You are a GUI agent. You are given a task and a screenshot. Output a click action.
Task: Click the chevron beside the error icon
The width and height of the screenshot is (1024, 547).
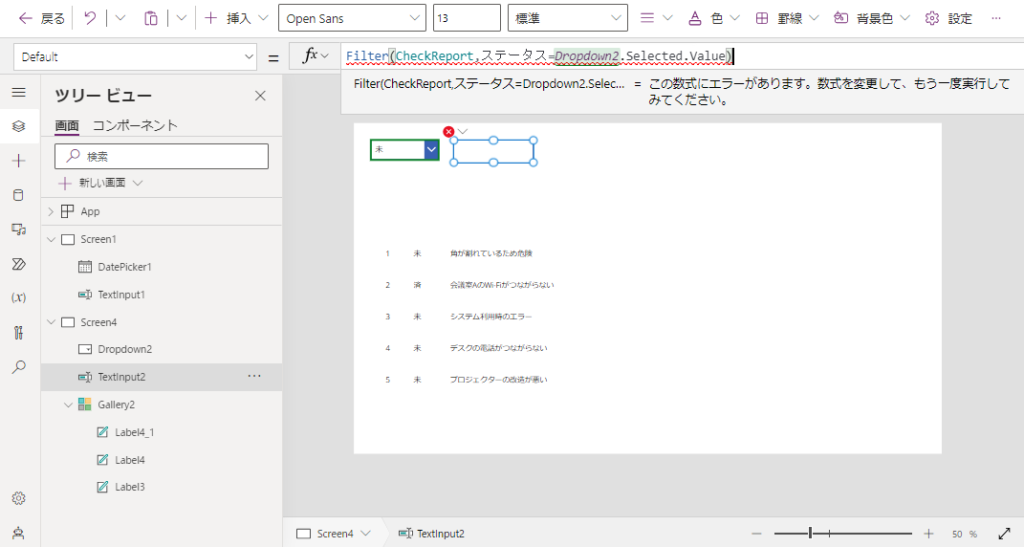463,132
